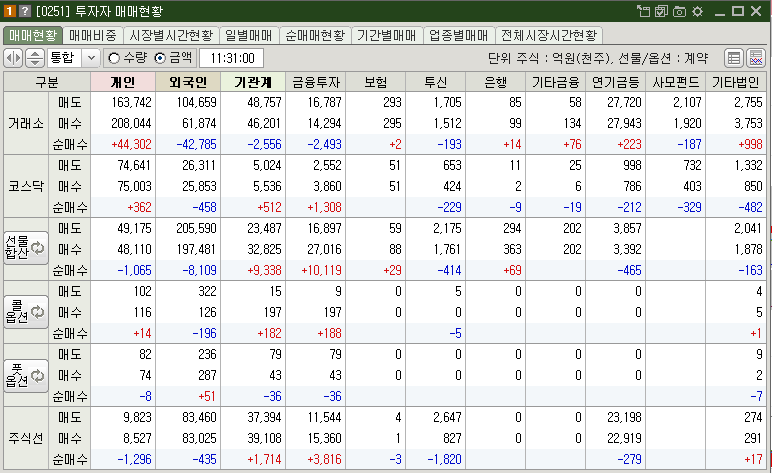The height and width of the screenshot is (473, 772).
Task: Refresh the 풋옵션 row selector
Action: (26, 376)
